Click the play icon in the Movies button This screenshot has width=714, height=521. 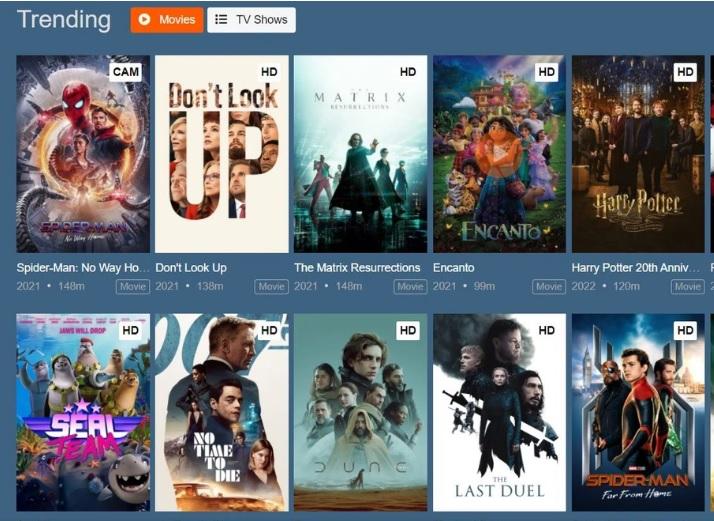[x=144, y=19]
